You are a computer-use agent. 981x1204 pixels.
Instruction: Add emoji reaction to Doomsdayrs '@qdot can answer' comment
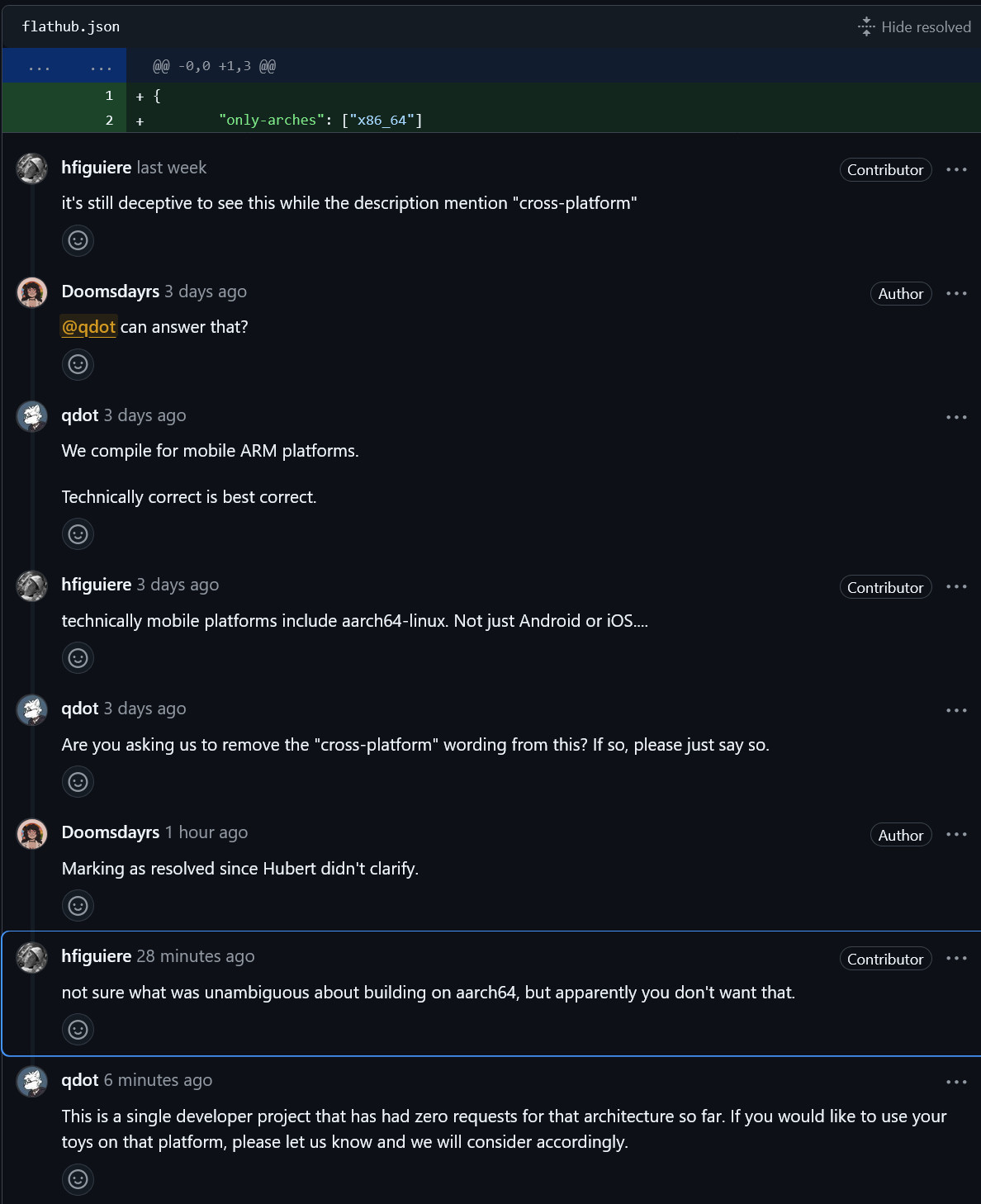click(x=78, y=364)
